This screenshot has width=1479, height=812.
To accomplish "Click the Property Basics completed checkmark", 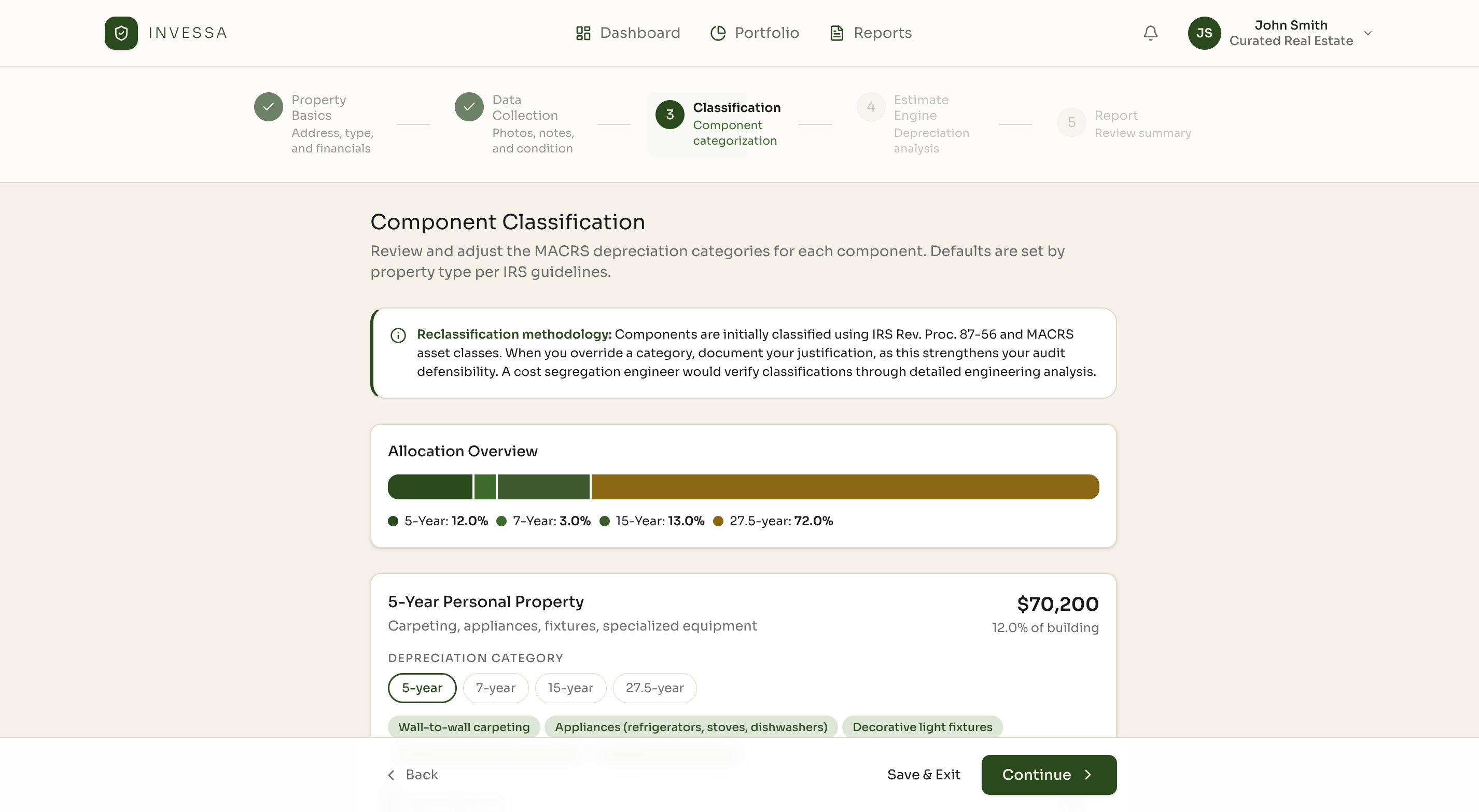I will pos(268,107).
